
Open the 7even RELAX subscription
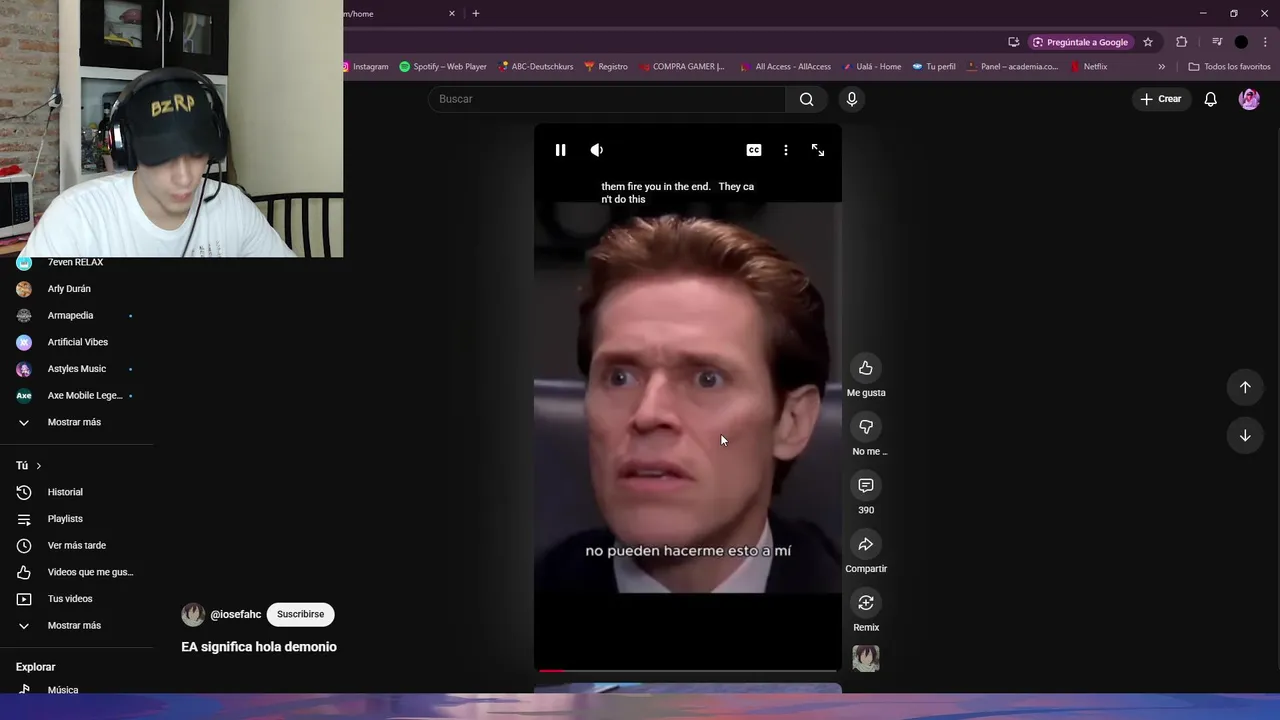tap(76, 263)
